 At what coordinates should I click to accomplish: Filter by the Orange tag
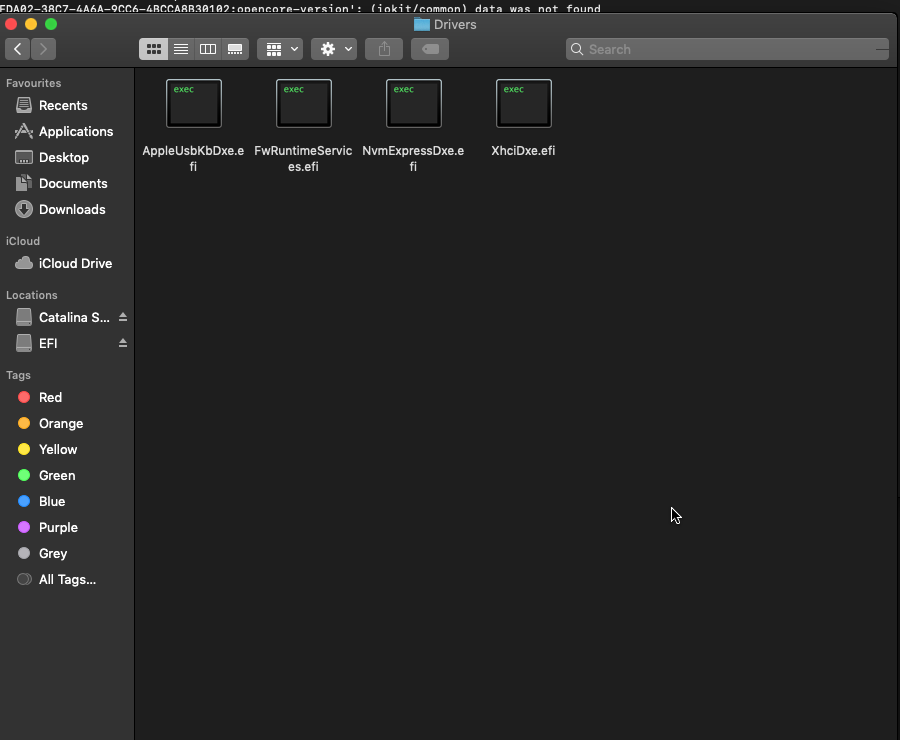pos(67,424)
